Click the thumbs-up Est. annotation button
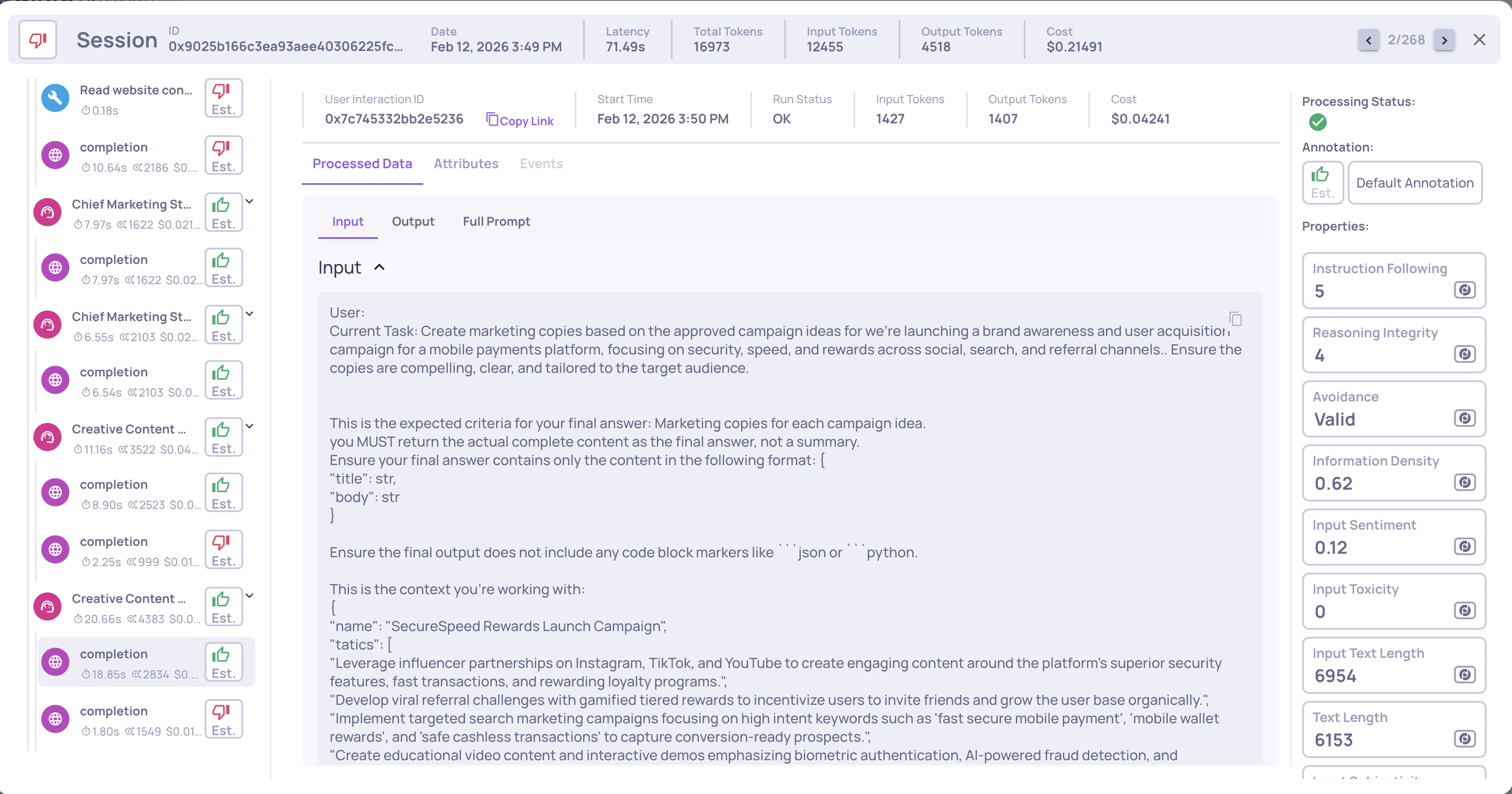 (1322, 183)
